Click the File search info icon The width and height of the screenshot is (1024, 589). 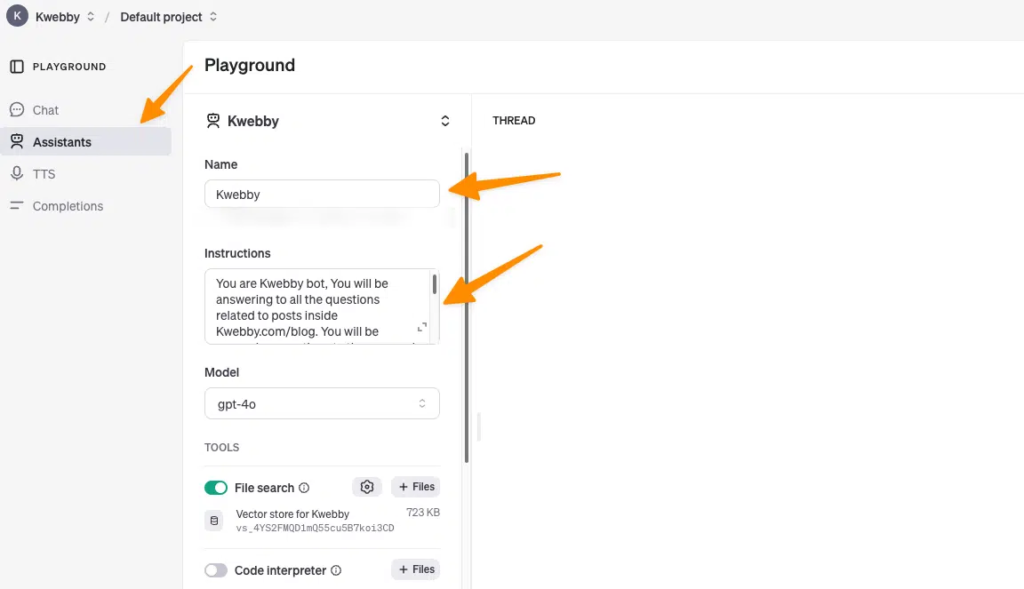pyautogui.click(x=304, y=488)
